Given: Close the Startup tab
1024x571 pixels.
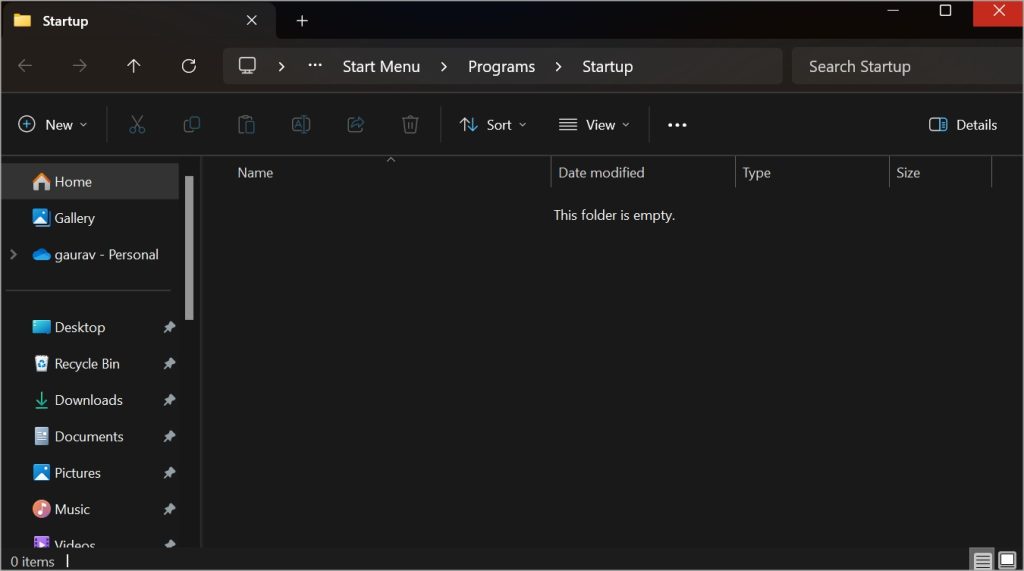Looking at the screenshot, I should point(251,20).
